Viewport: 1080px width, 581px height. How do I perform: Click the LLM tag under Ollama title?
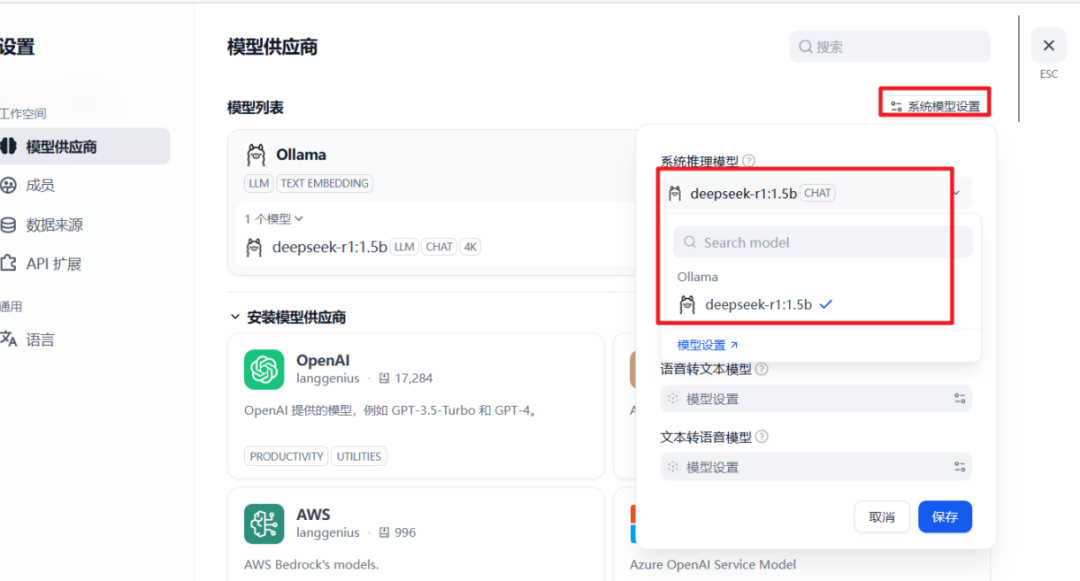(259, 183)
